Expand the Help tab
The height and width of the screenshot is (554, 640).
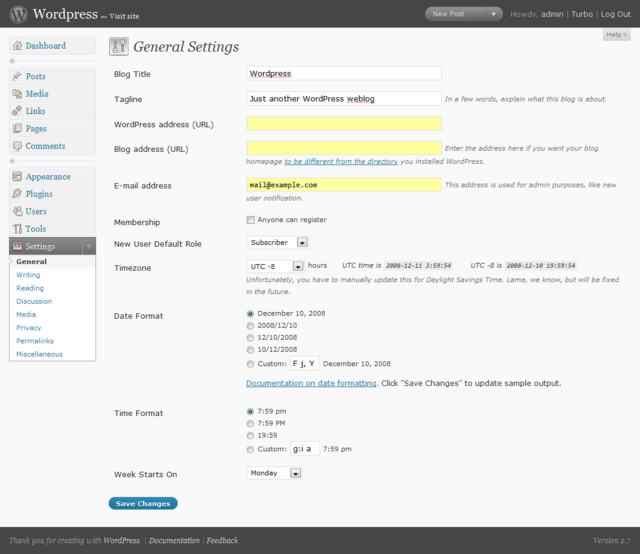616,35
